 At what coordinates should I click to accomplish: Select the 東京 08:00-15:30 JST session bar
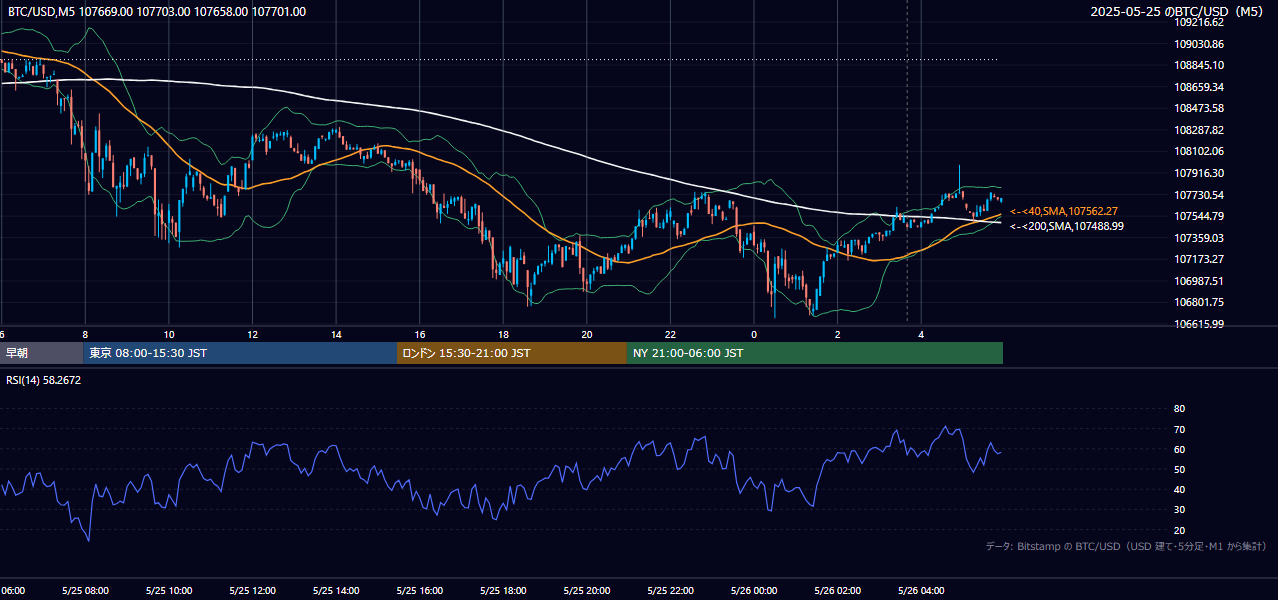(x=240, y=353)
